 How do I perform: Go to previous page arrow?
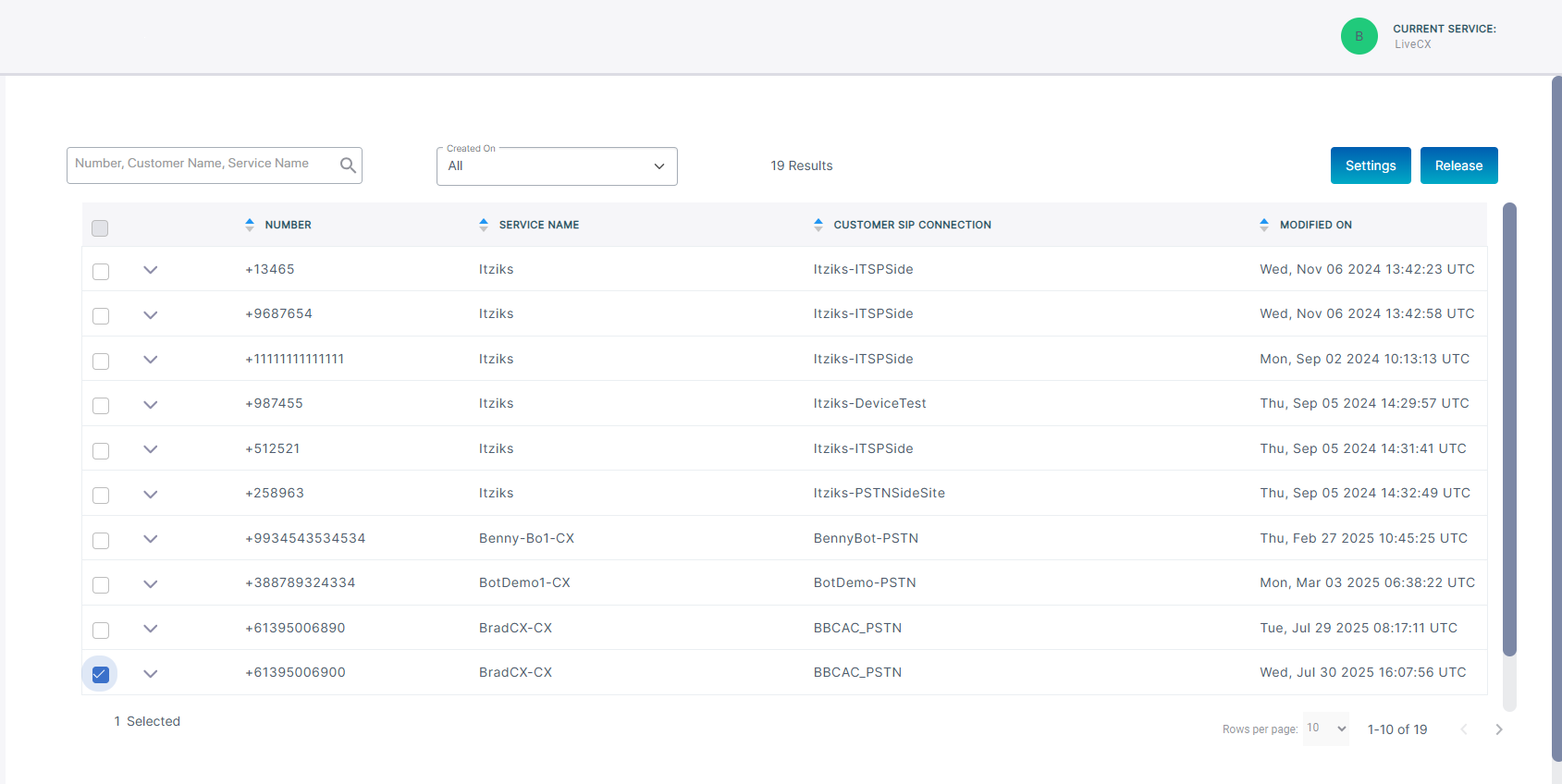click(x=1464, y=729)
